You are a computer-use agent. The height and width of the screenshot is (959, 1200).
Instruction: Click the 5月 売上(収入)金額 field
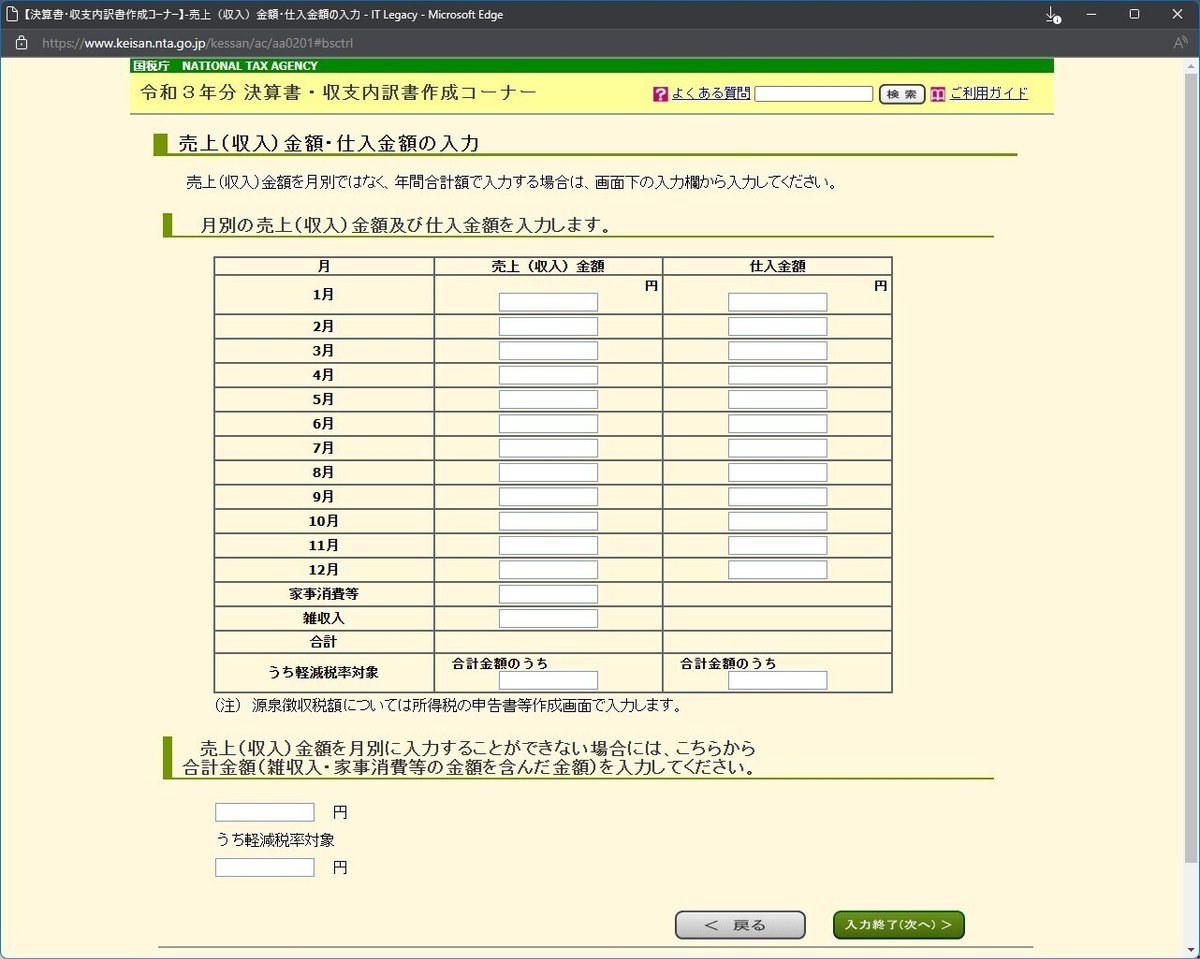tap(548, 399)
